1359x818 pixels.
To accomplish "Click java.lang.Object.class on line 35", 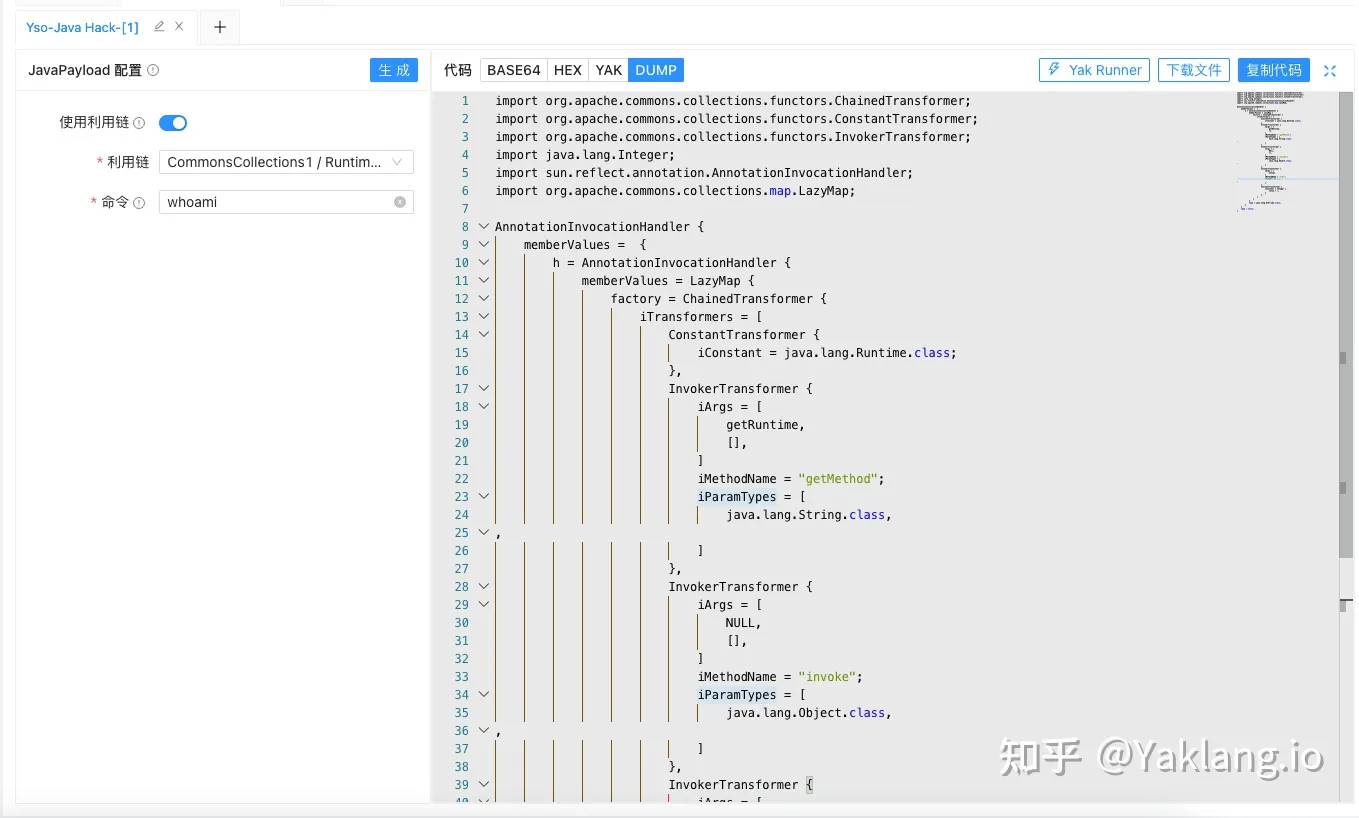I will (808, 713).
